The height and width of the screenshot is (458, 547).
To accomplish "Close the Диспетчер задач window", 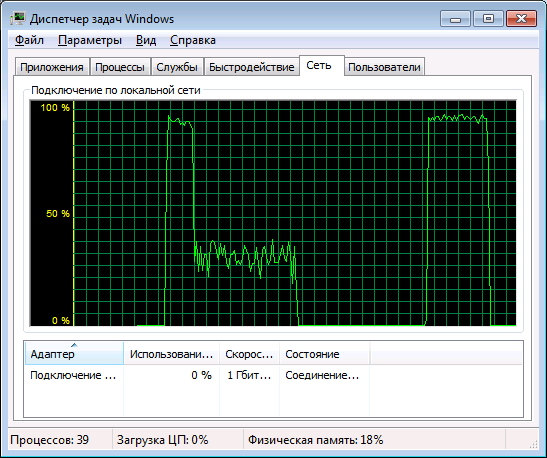I will 521,18.
